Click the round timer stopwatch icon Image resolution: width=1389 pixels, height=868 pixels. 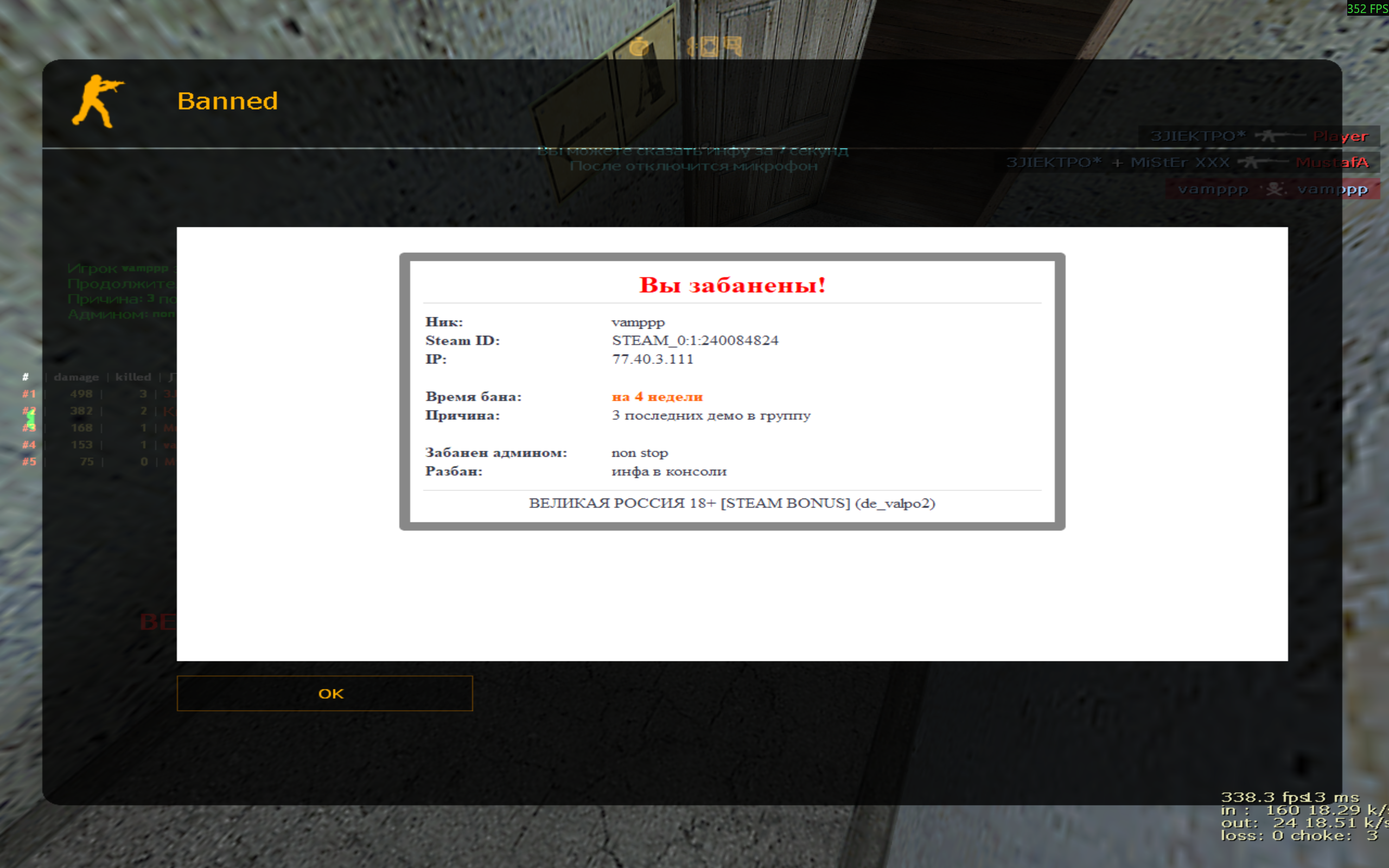coord(639,47)
